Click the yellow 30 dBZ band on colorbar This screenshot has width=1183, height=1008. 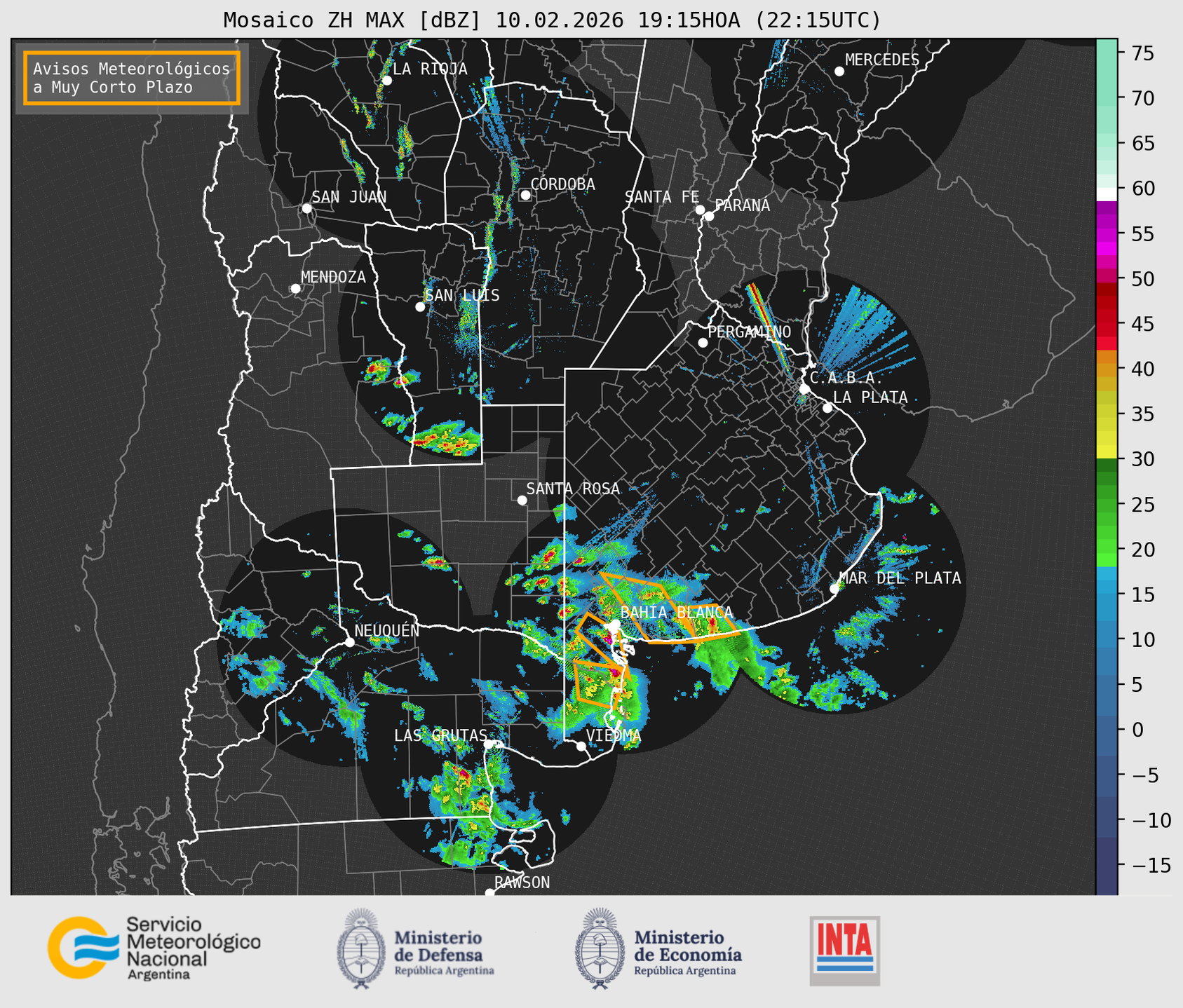1106,453
